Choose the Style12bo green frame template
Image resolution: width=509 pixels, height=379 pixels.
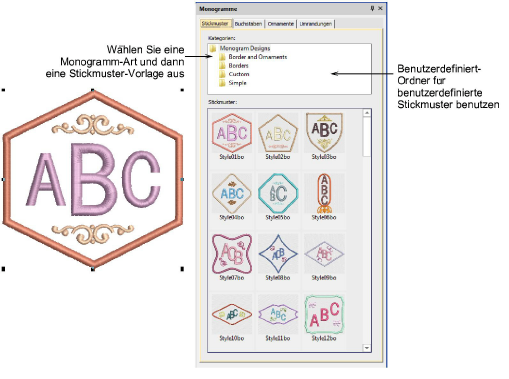[x=324, y=318]
